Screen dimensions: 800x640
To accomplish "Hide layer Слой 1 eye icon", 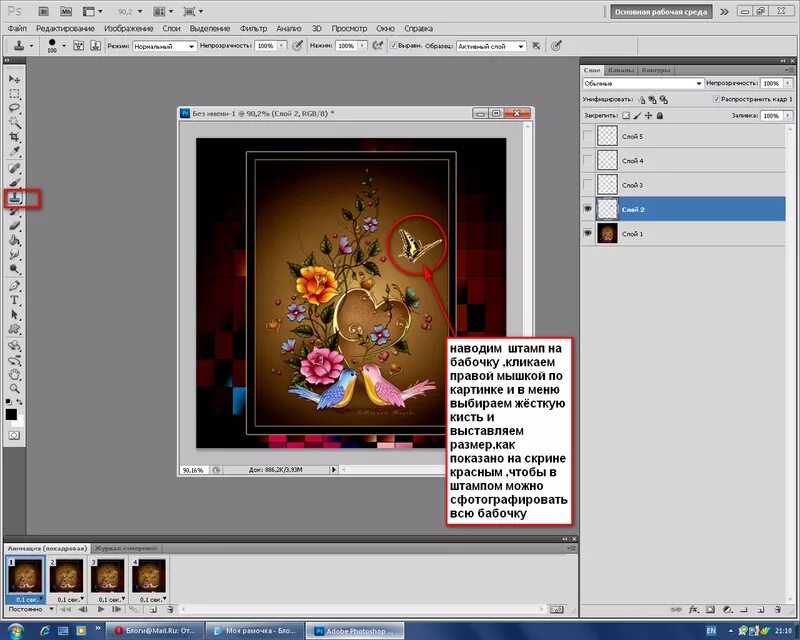I will click(588, 233).
